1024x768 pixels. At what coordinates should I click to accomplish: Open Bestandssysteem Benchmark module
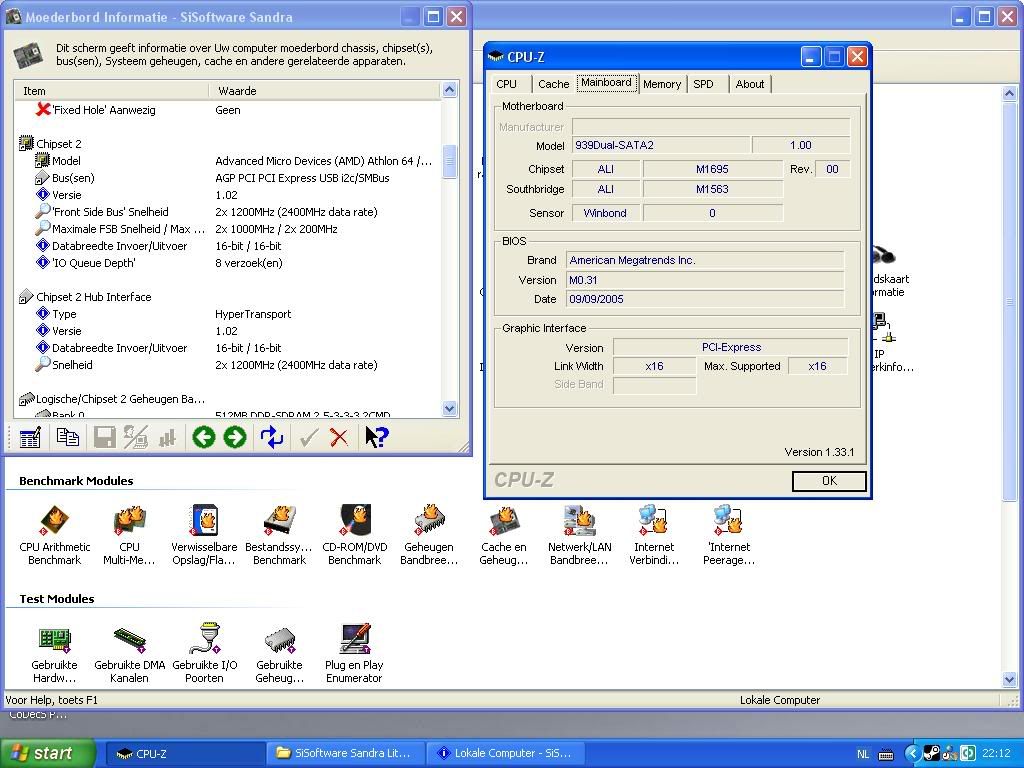(279, 534)
